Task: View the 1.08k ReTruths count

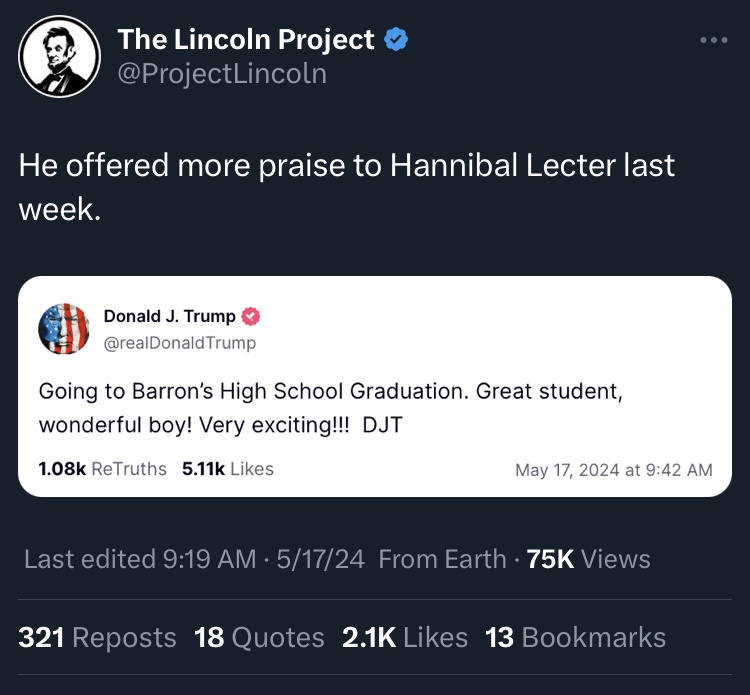Action: tap(102, 469)
